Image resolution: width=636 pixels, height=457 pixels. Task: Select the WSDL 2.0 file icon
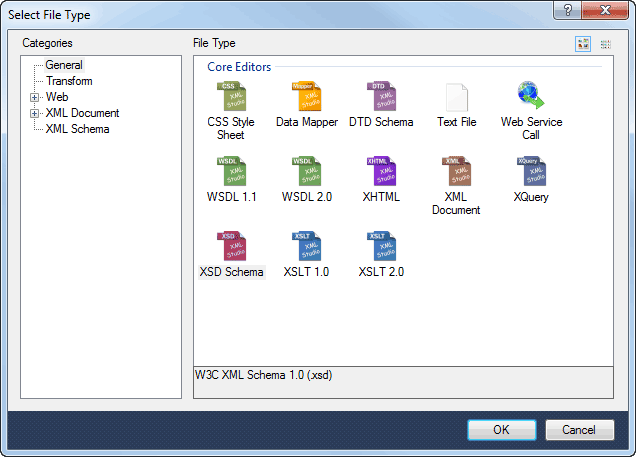(x=307, y=171)
